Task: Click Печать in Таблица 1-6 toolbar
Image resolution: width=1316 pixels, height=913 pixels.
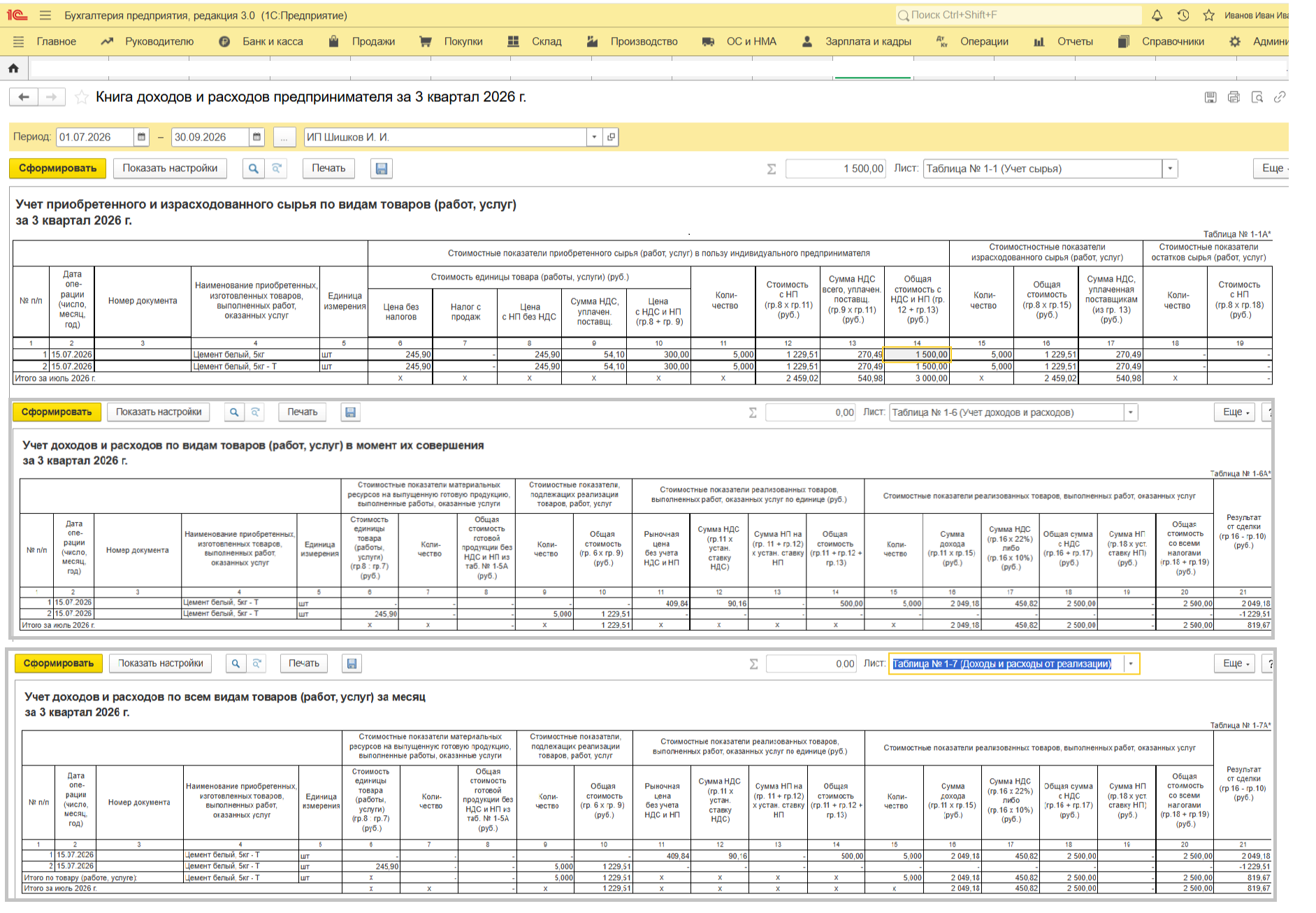Action: (303, 412)
